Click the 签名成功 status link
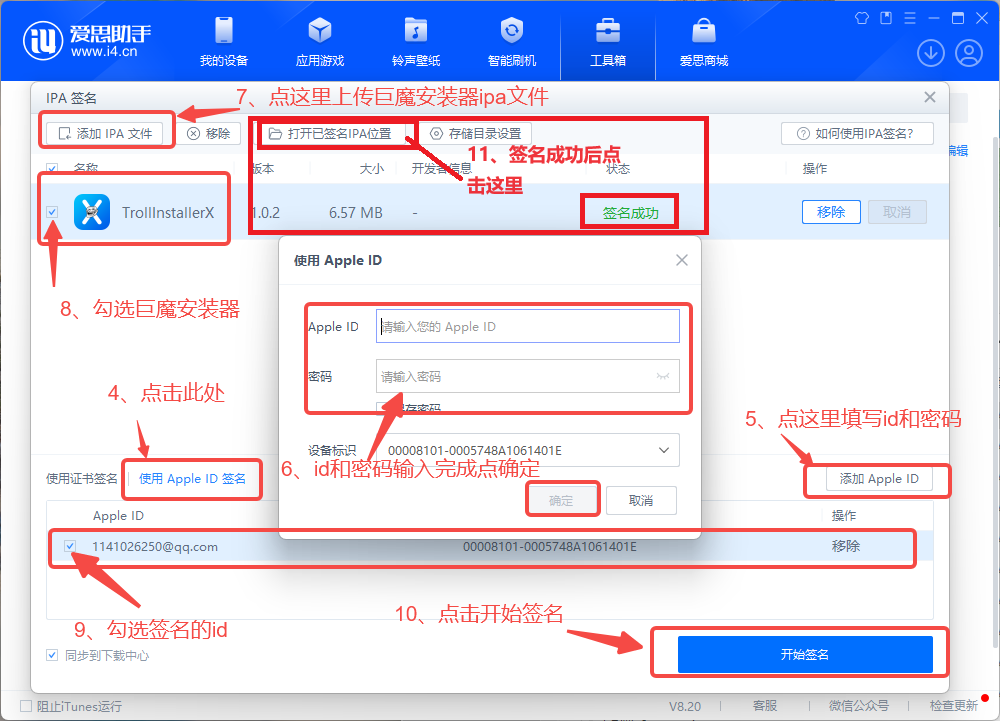Screen dimensions: 1000x721 click(628, 211)
